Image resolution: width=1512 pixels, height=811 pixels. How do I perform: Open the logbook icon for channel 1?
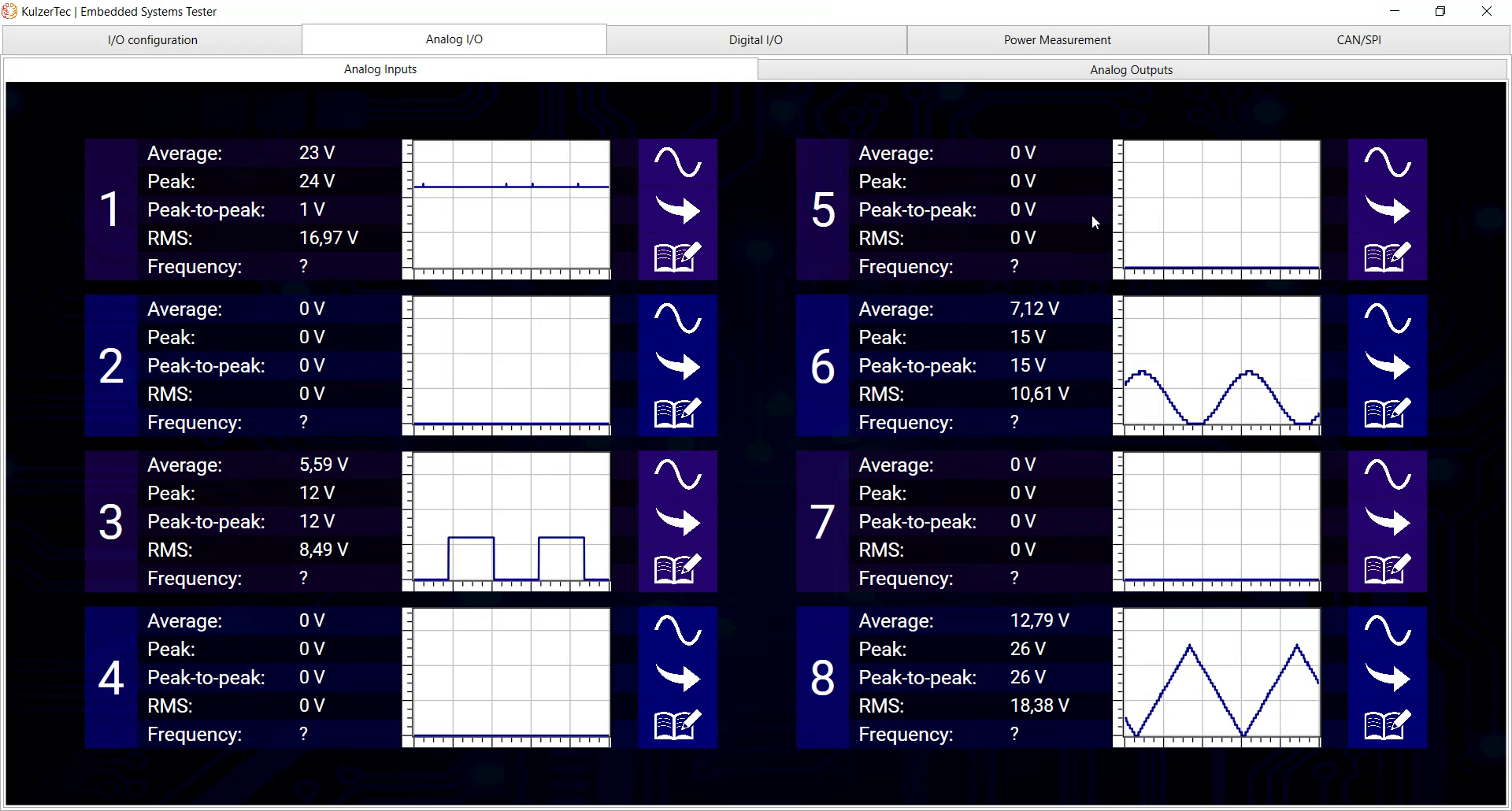[677, 257]
